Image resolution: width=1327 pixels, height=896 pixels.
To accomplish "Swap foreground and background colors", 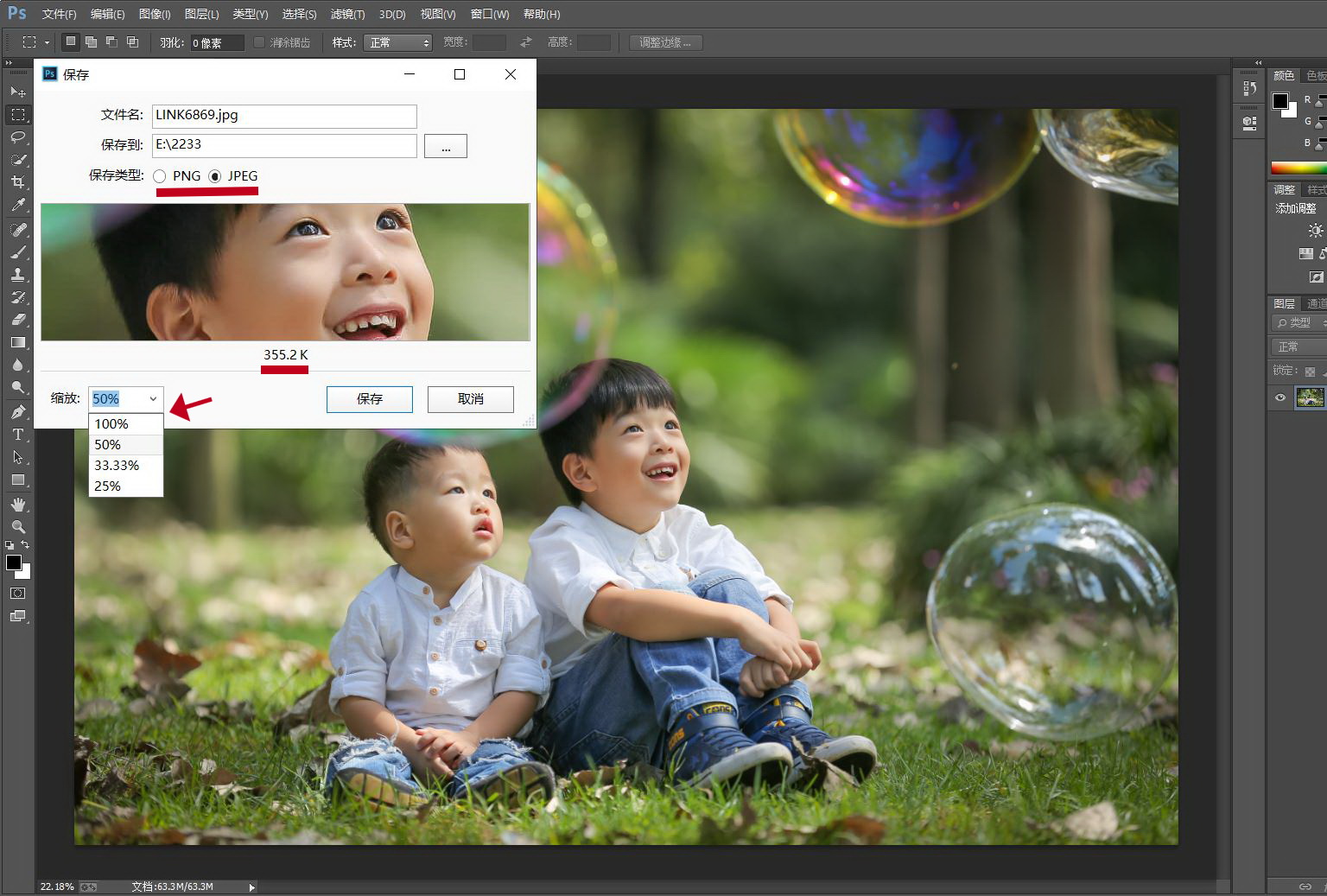I will pos(26,545).
